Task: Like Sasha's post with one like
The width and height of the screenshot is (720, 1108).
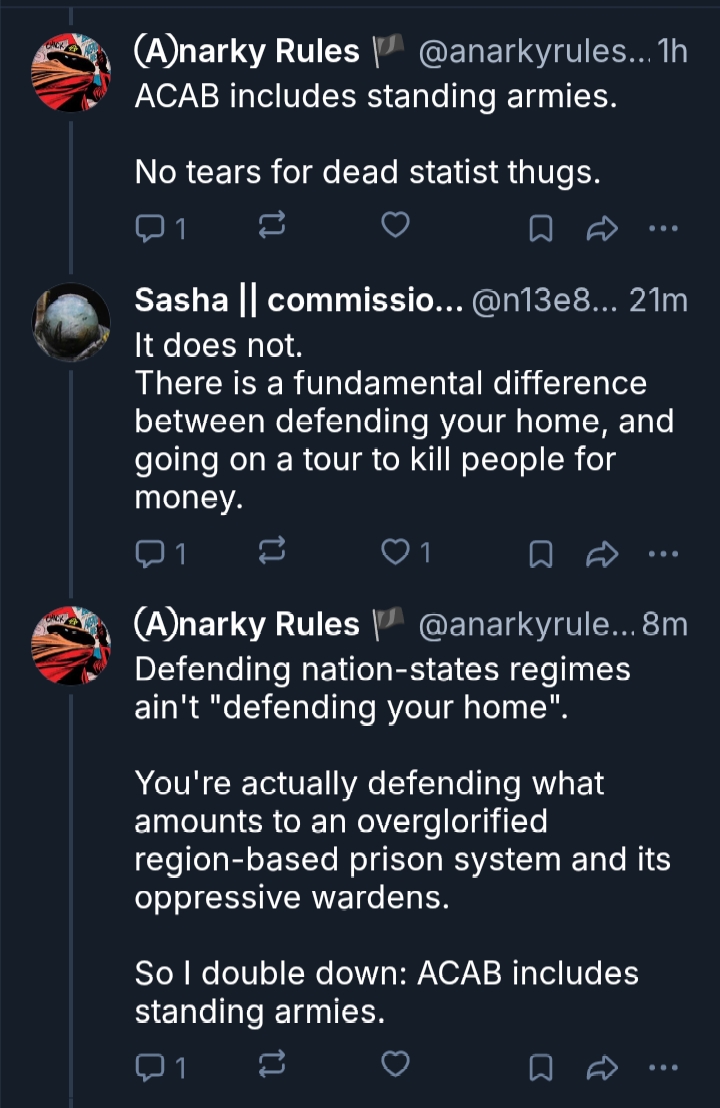Action: (x=396, y=551)
